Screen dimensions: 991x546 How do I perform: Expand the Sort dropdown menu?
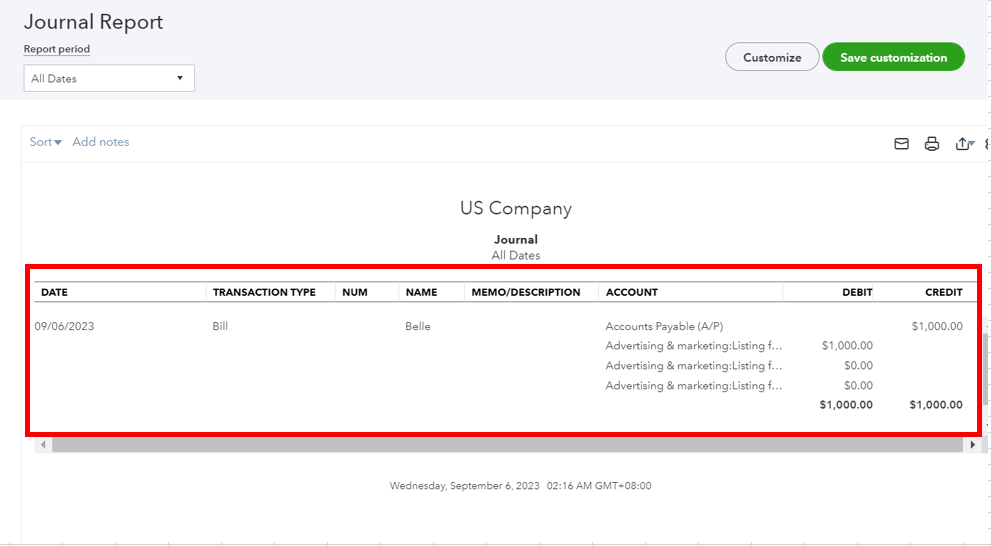point(46,142)
